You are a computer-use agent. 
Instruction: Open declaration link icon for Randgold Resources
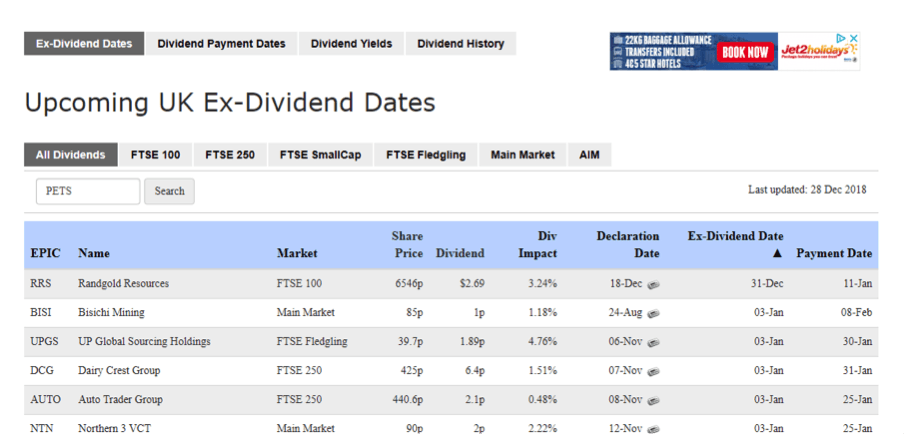click(x=653, y=284)
